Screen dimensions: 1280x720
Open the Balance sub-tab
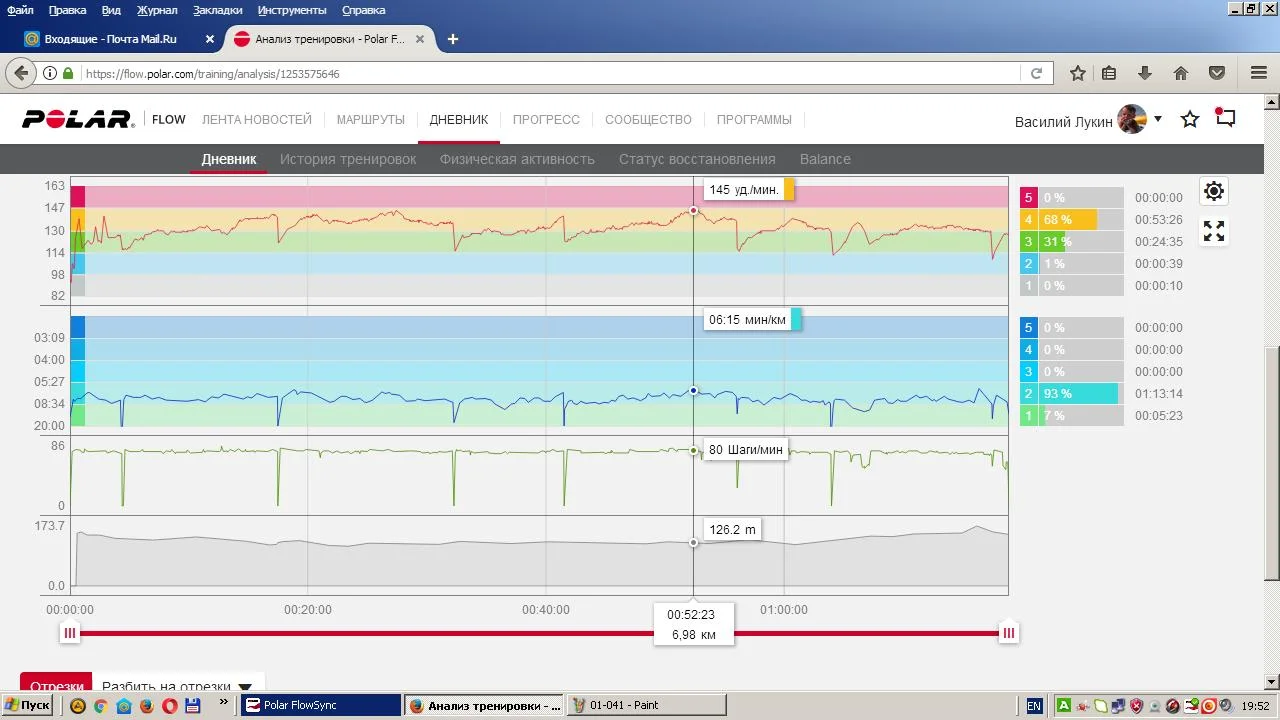click(x=825, y=159)
